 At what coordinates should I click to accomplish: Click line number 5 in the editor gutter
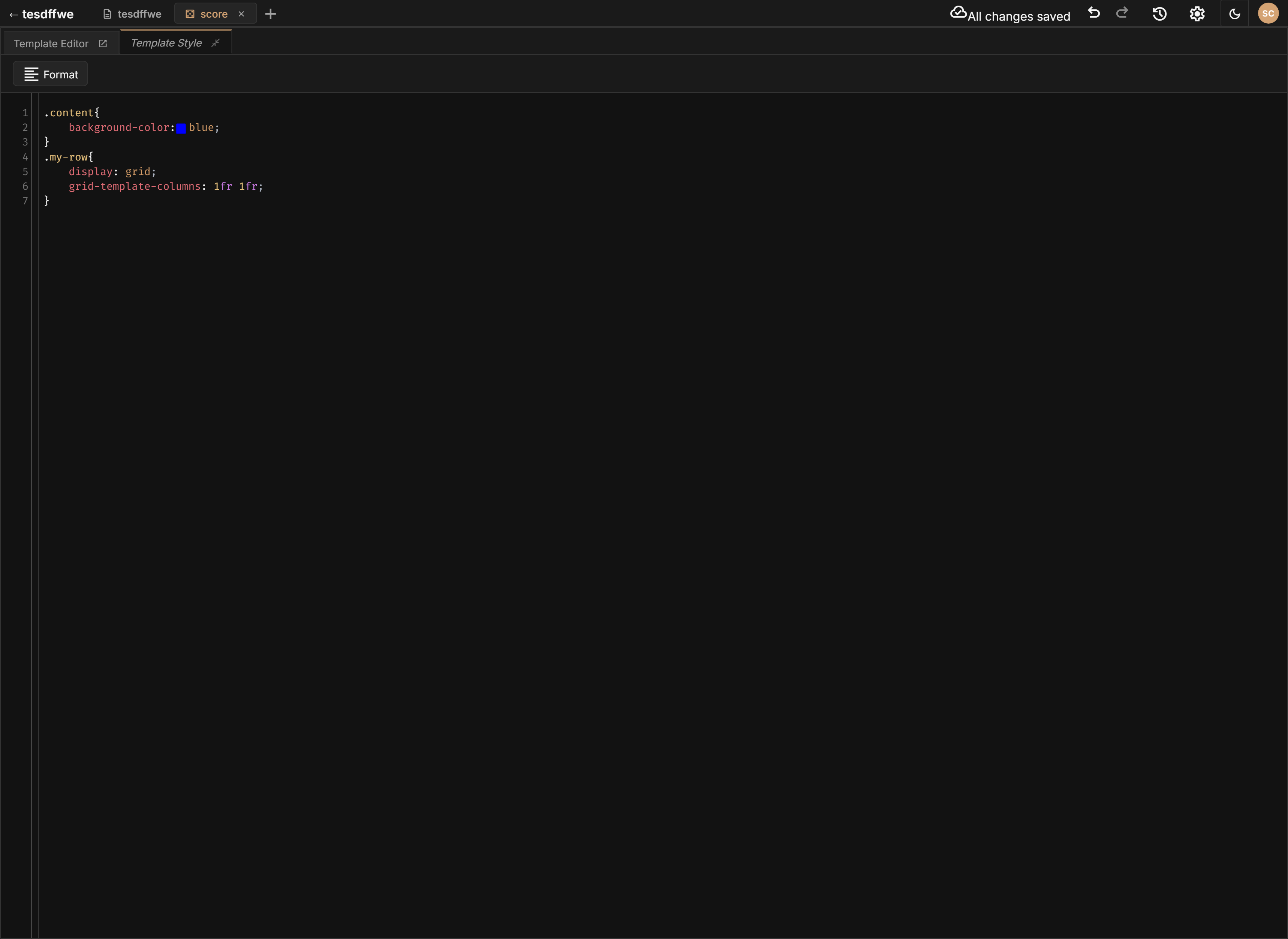coord(25,171)
